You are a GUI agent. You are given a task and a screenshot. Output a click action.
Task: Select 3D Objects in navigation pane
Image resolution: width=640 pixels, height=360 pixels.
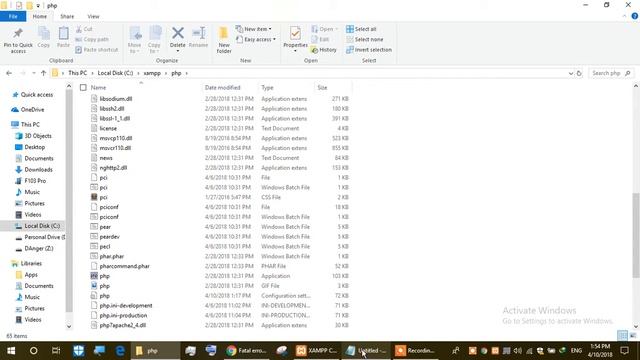pos(38,136)
